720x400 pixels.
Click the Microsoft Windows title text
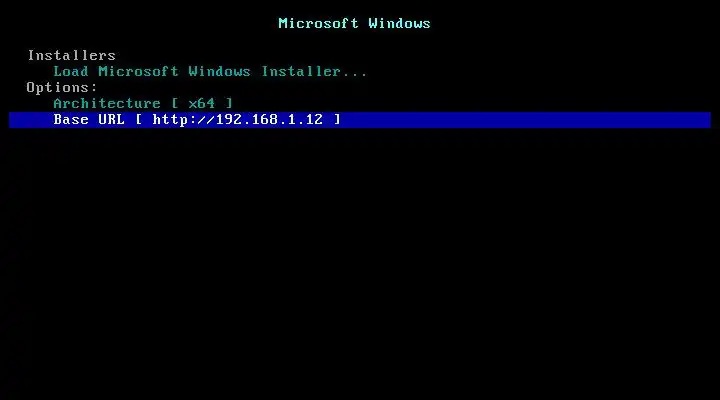pyautogui.click(x=354, y=23)
